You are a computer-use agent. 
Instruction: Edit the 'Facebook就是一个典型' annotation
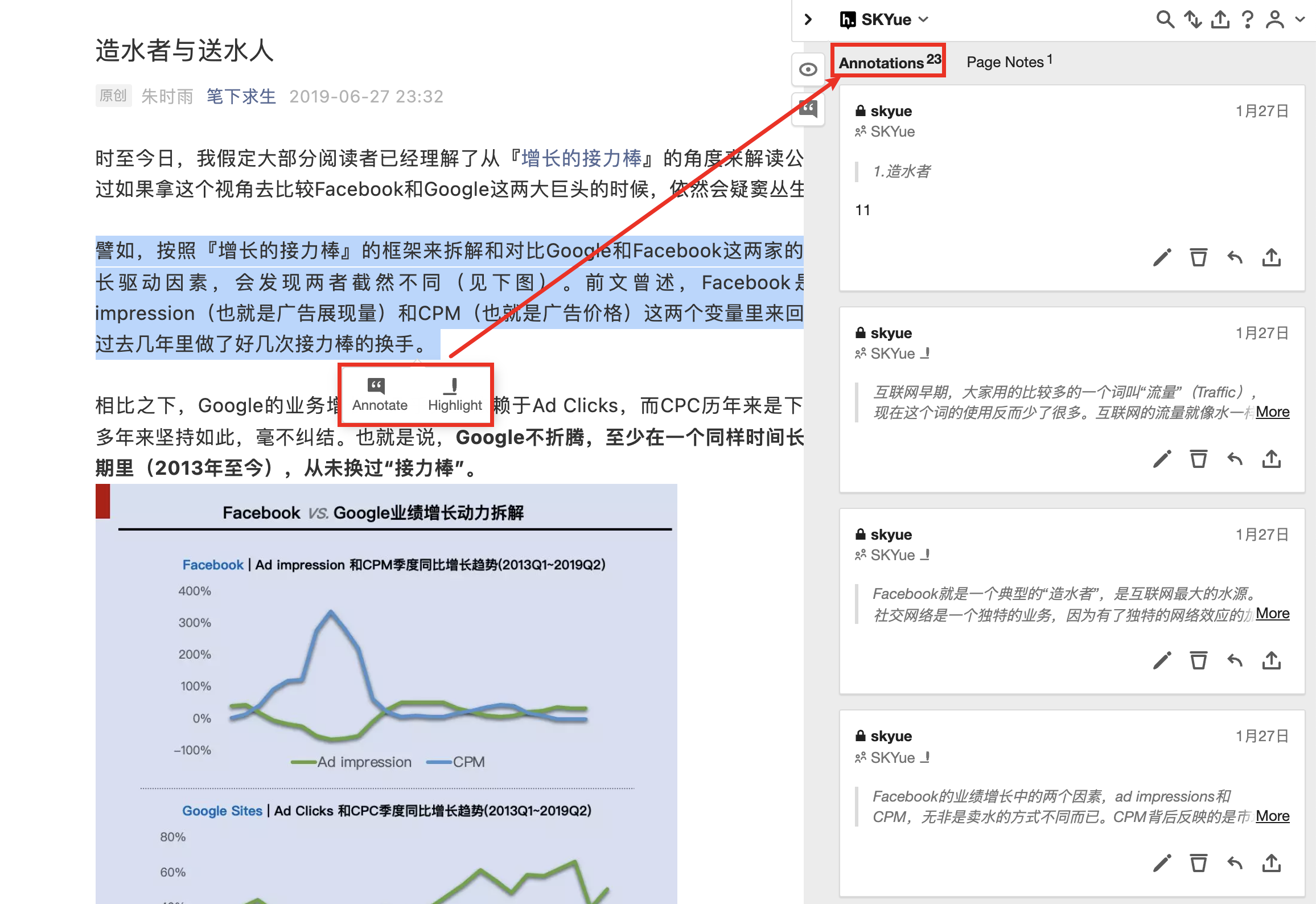coord(1162,660)
